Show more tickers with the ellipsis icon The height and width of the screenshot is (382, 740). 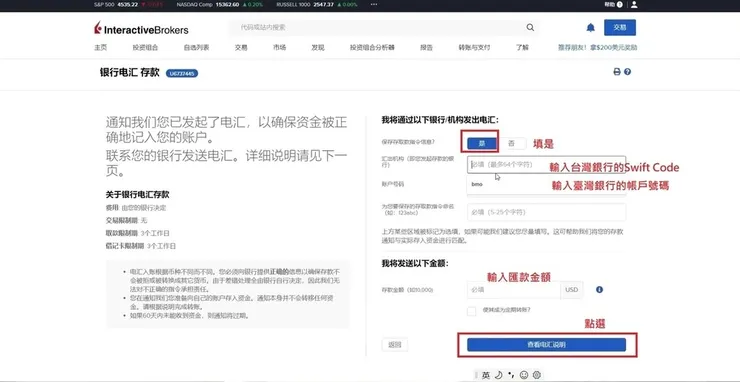tap(374, 4)
